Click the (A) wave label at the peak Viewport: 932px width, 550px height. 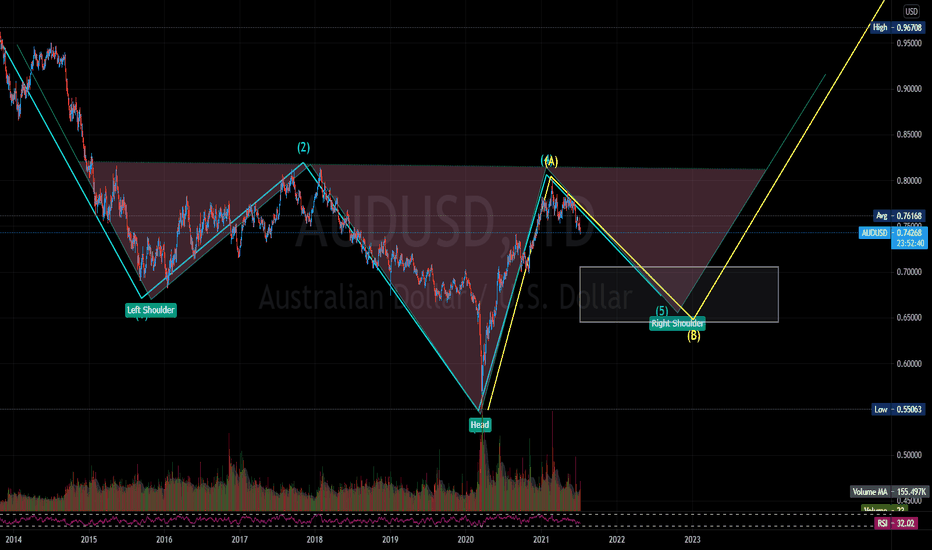click(x=550, y=161)
